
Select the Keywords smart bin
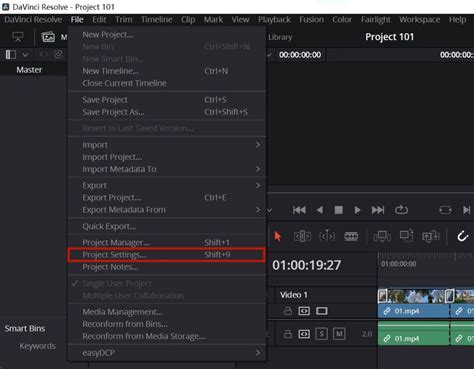37,346
